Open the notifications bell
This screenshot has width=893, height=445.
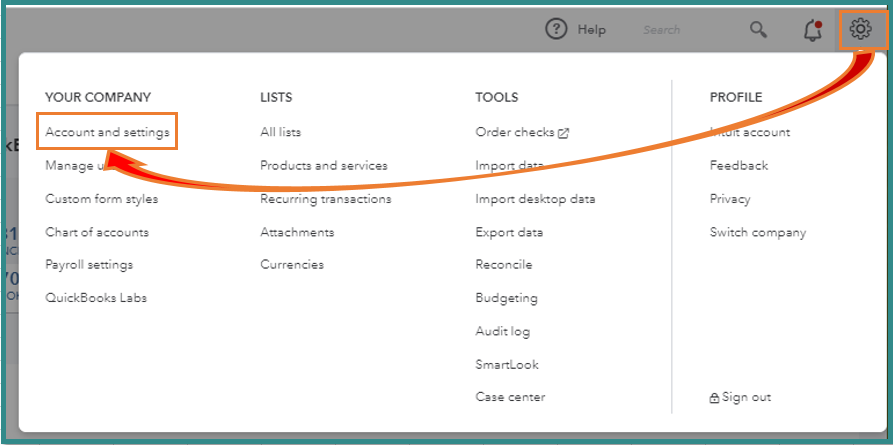pos(812,30)
